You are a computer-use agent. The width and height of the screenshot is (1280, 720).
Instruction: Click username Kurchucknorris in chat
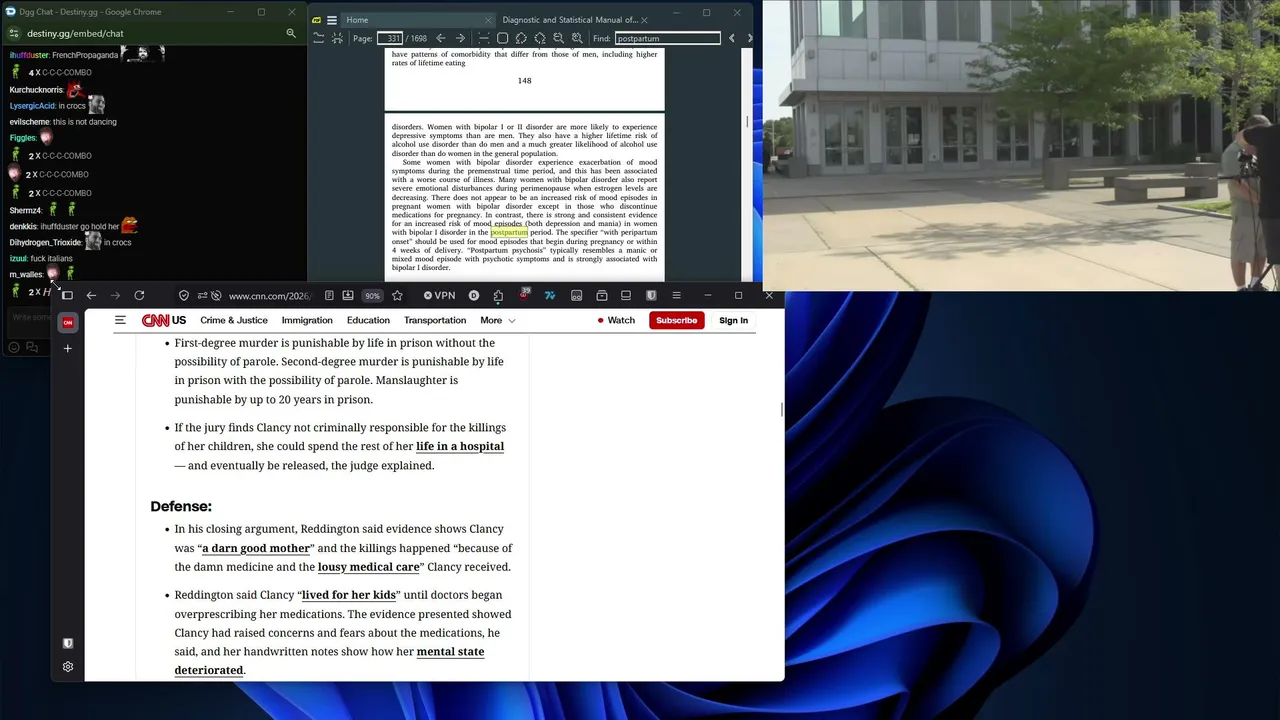(37, 90)
